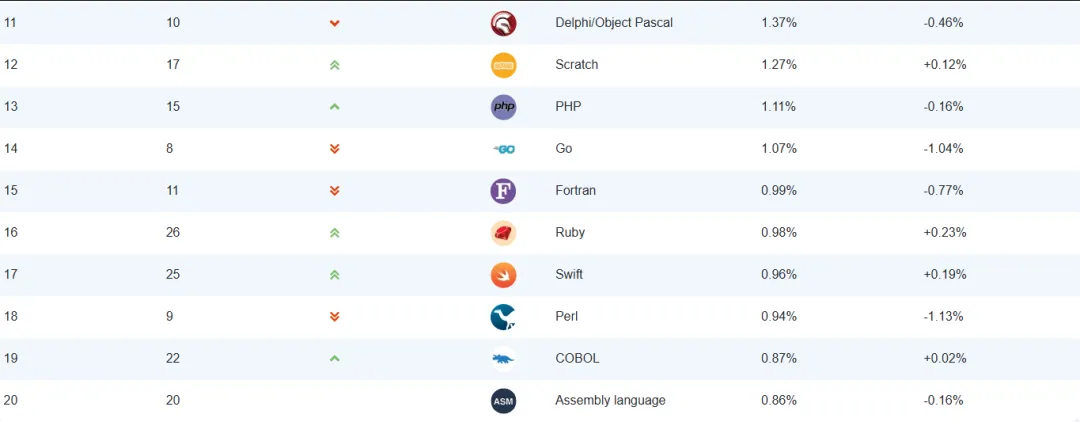This screenshot has width=1080, height=422.
Task: Click the green double up arrow for Scratch
Action: tap(335, 65)
